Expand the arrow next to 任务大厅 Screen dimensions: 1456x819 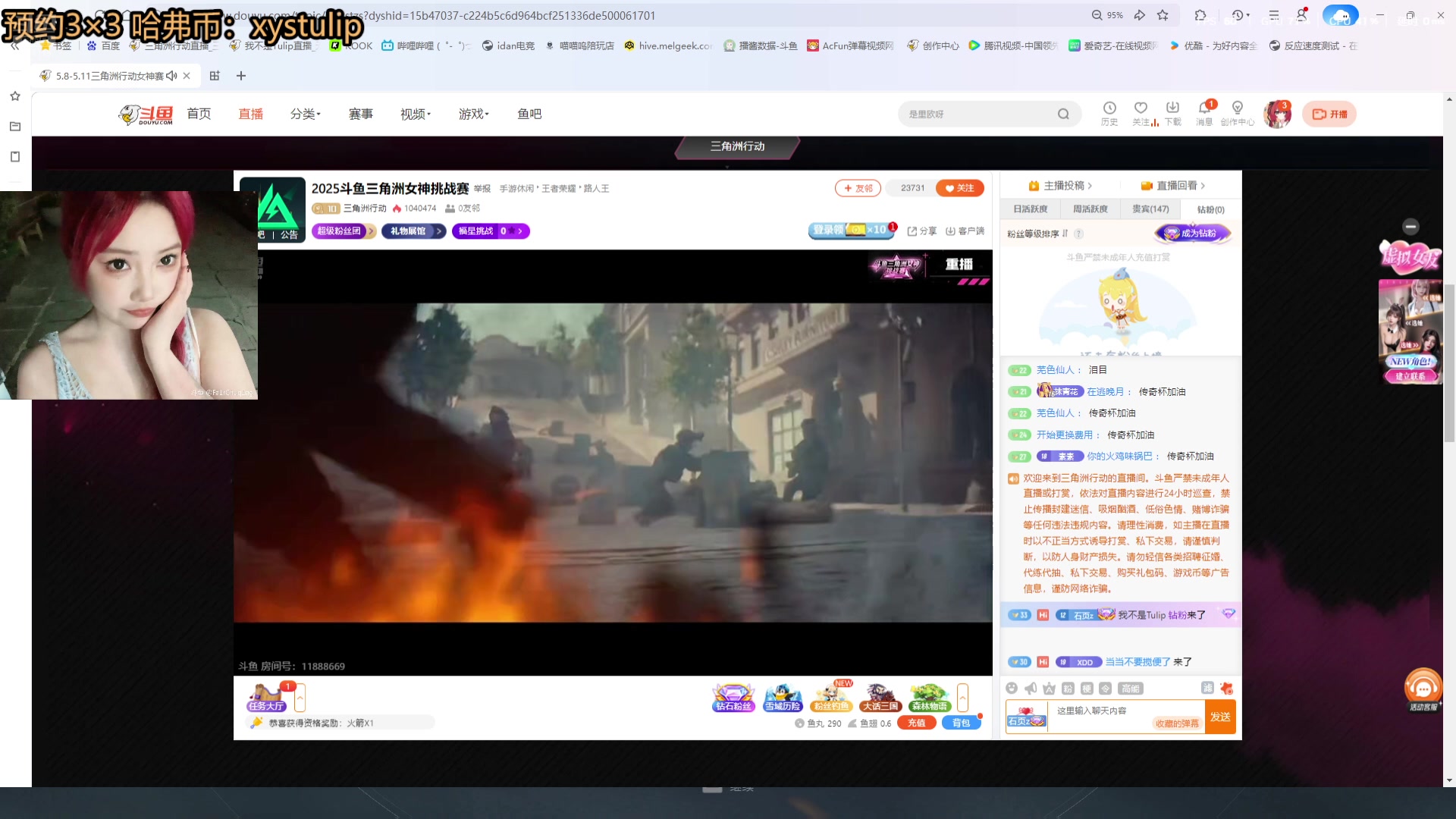click(x=300, y=697)
